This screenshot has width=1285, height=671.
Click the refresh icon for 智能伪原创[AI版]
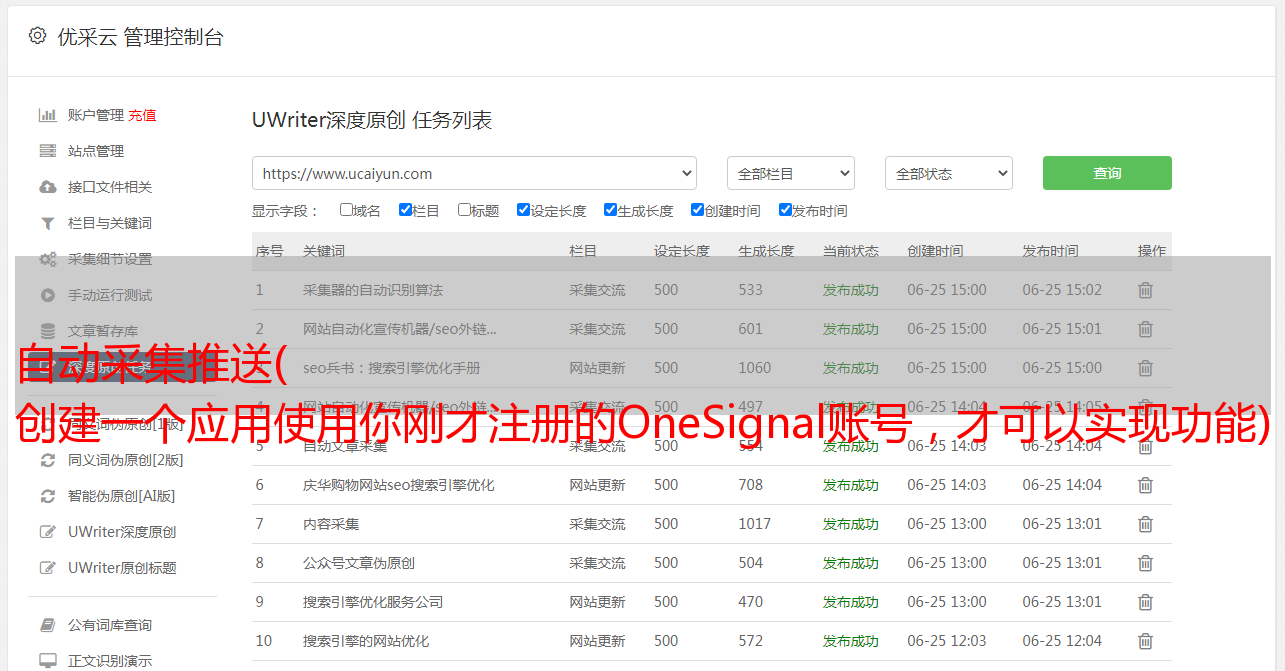tap(47, 496)
